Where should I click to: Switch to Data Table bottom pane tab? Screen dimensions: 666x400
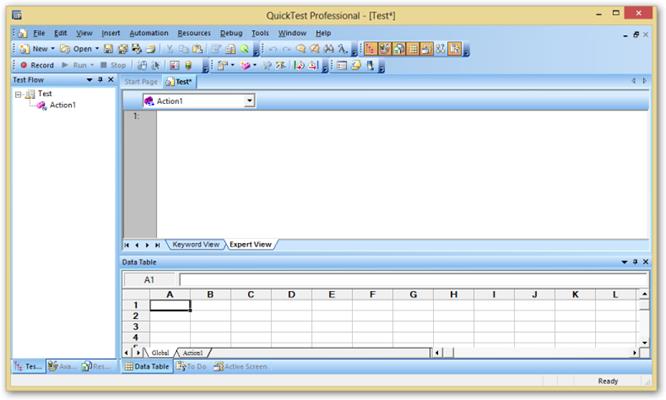point(147,366)
